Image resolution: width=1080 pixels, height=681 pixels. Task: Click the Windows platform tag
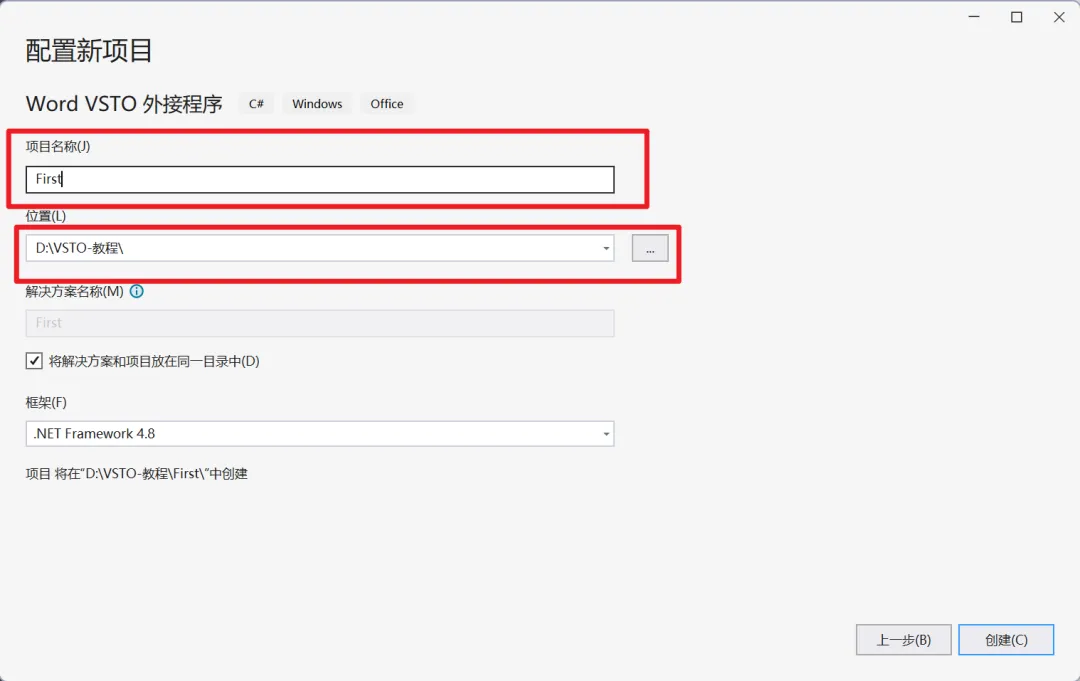pyautogui.click(x=317, y=104)
